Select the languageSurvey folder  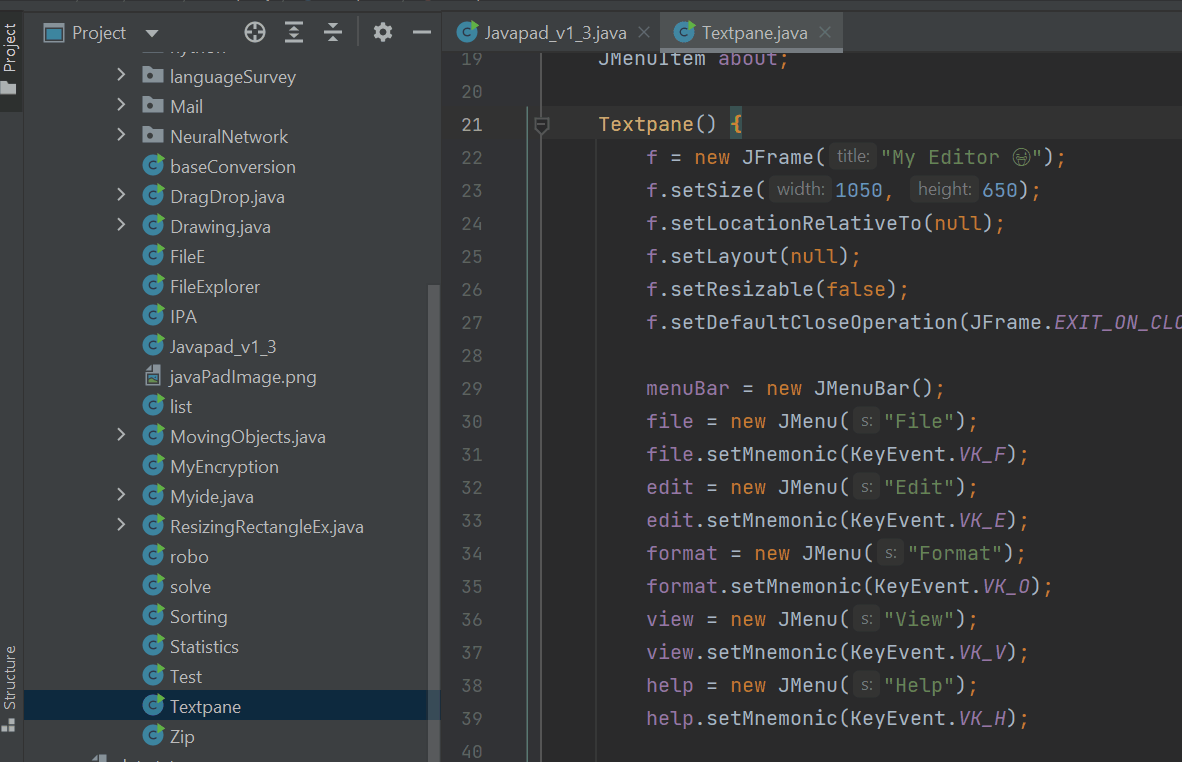pos(233,77)
